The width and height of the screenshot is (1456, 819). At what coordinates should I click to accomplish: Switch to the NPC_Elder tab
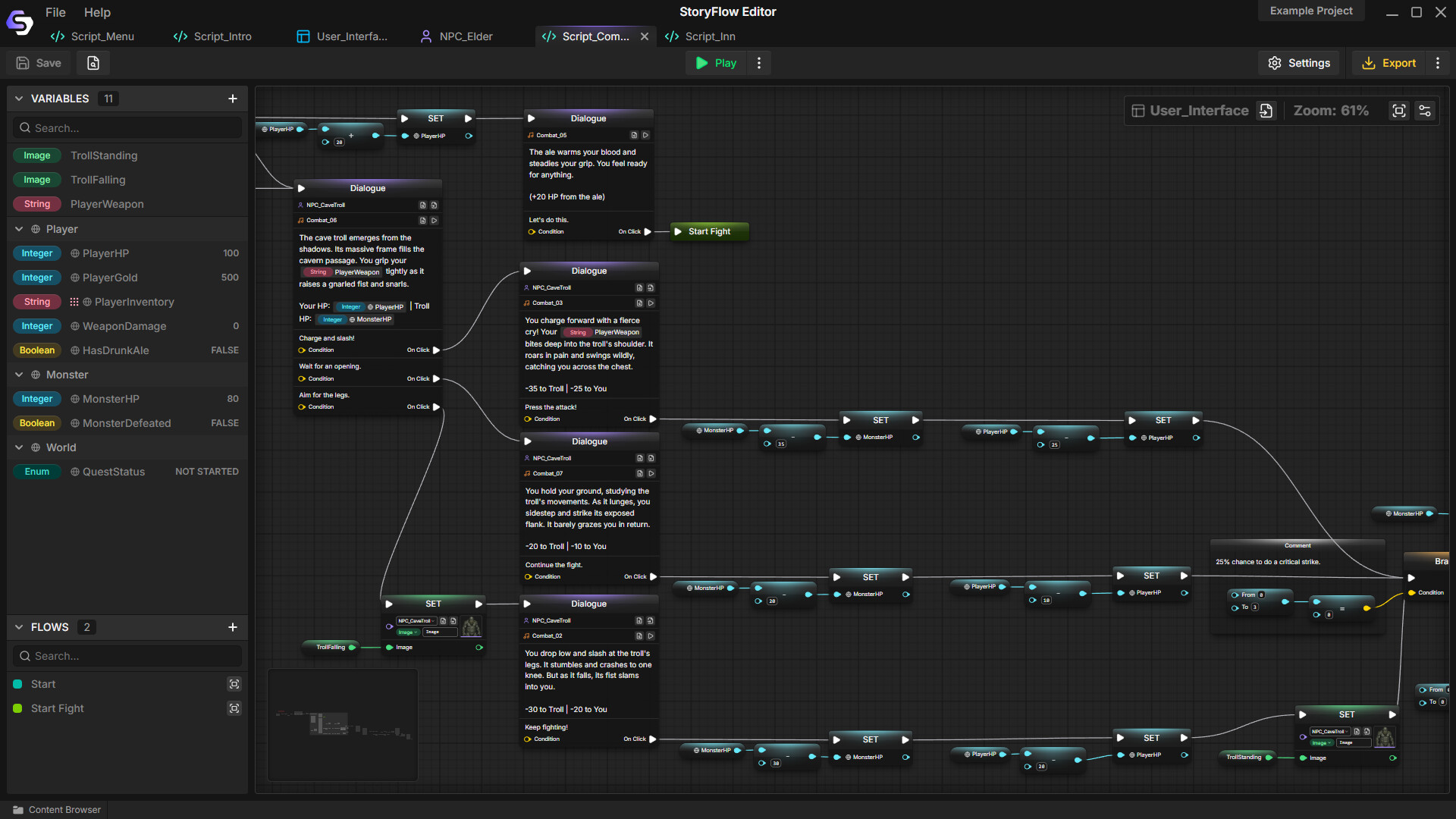tap(457, 36)
